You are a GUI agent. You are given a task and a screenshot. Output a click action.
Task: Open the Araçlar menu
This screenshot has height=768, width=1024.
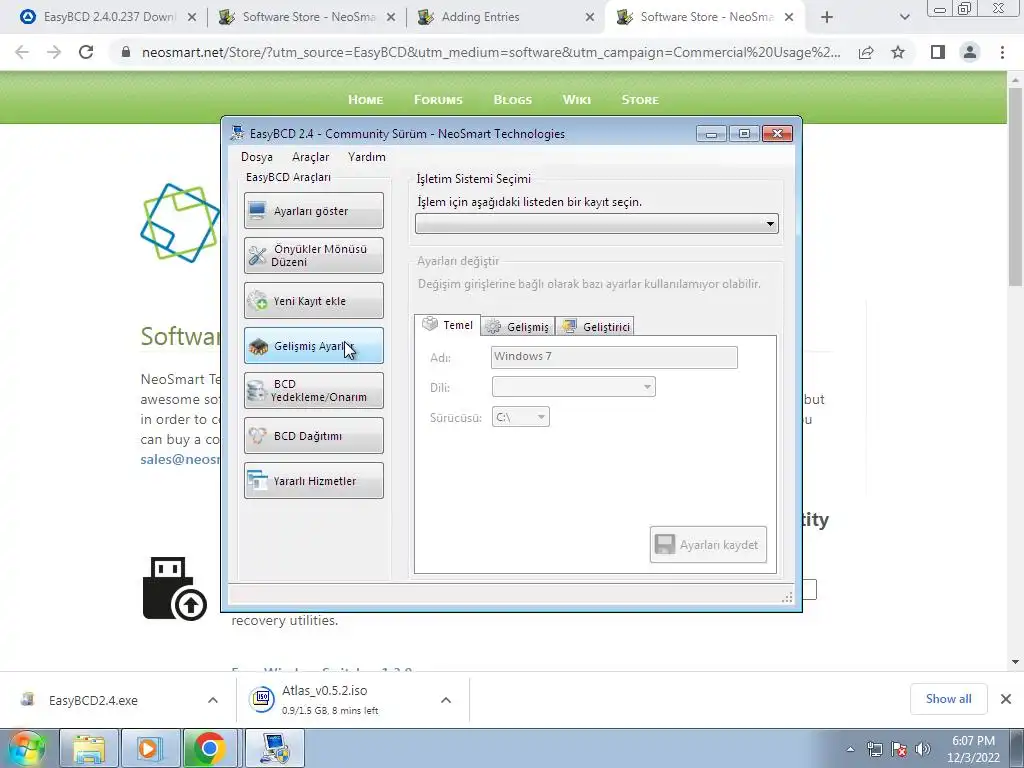(310, 157)
